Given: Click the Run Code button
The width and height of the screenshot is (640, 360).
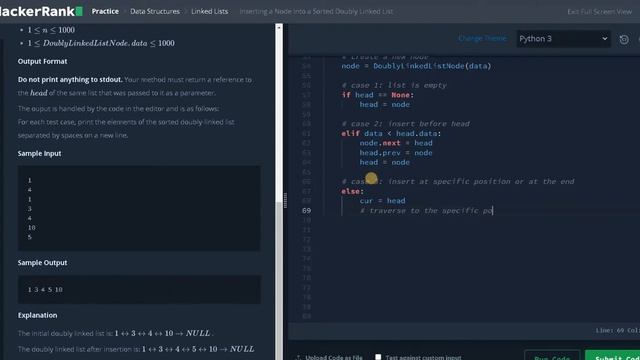Looking at the screenshot, I should [552, 357].
